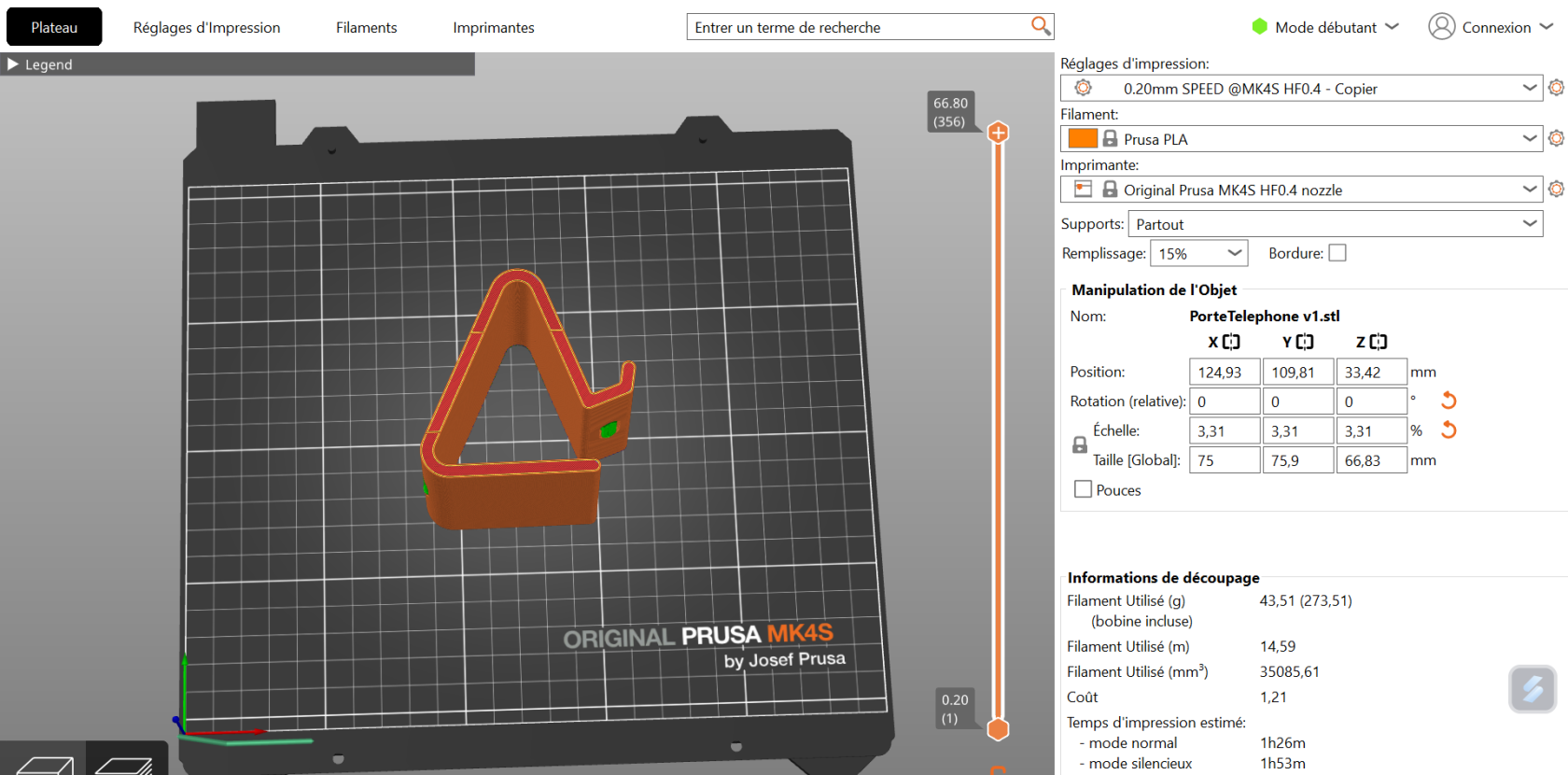This screenshot has height=775, width=1568.
Task: Switch to the sliced preview layers view icon
Action: pyautogui.click(x=126, y=764)
